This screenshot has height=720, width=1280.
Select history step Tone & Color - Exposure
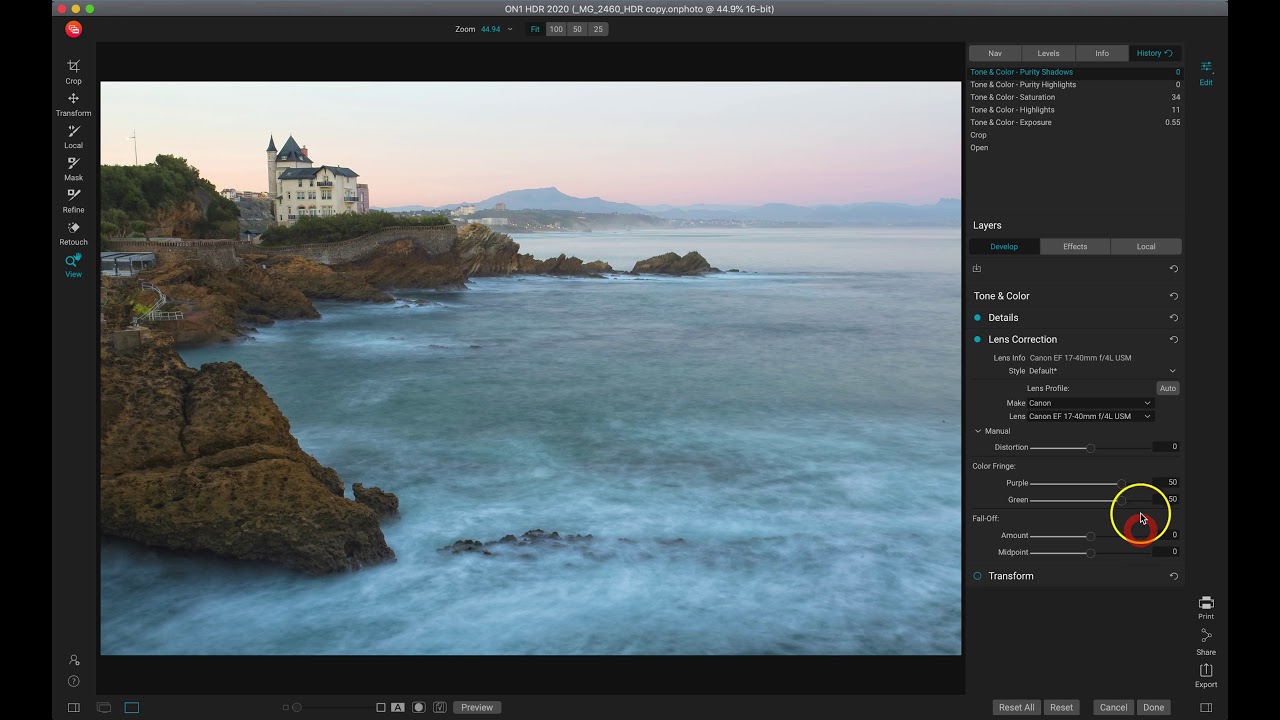(x=1075, y=122)
